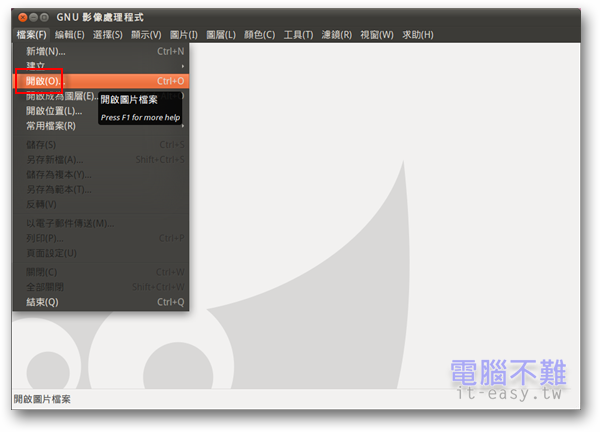Open the 圖片(I) menu
The image size is (600, 432).
tap(184, 35)
